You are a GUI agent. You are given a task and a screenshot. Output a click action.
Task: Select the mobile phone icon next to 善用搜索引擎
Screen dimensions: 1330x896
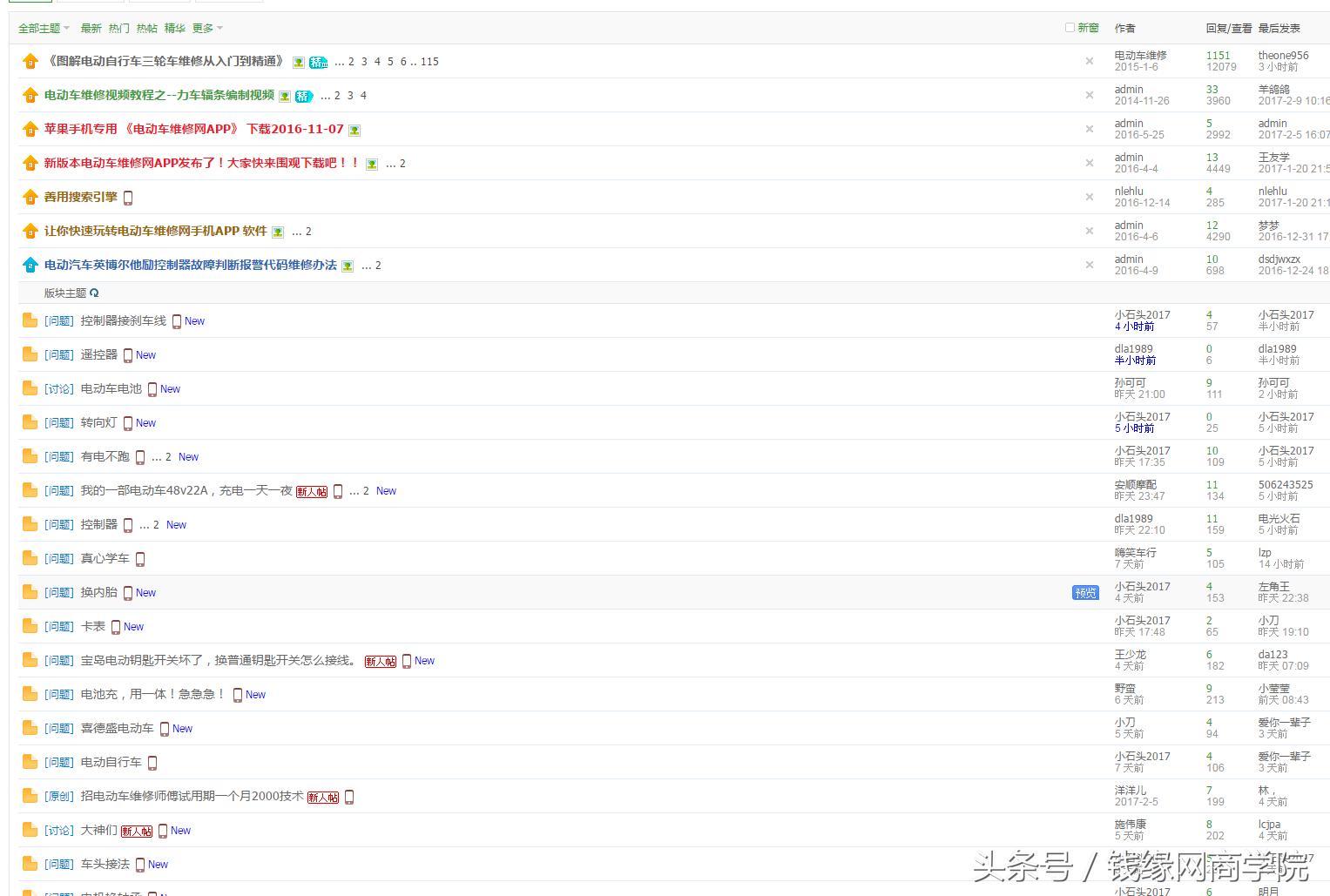tap(128, 198)
